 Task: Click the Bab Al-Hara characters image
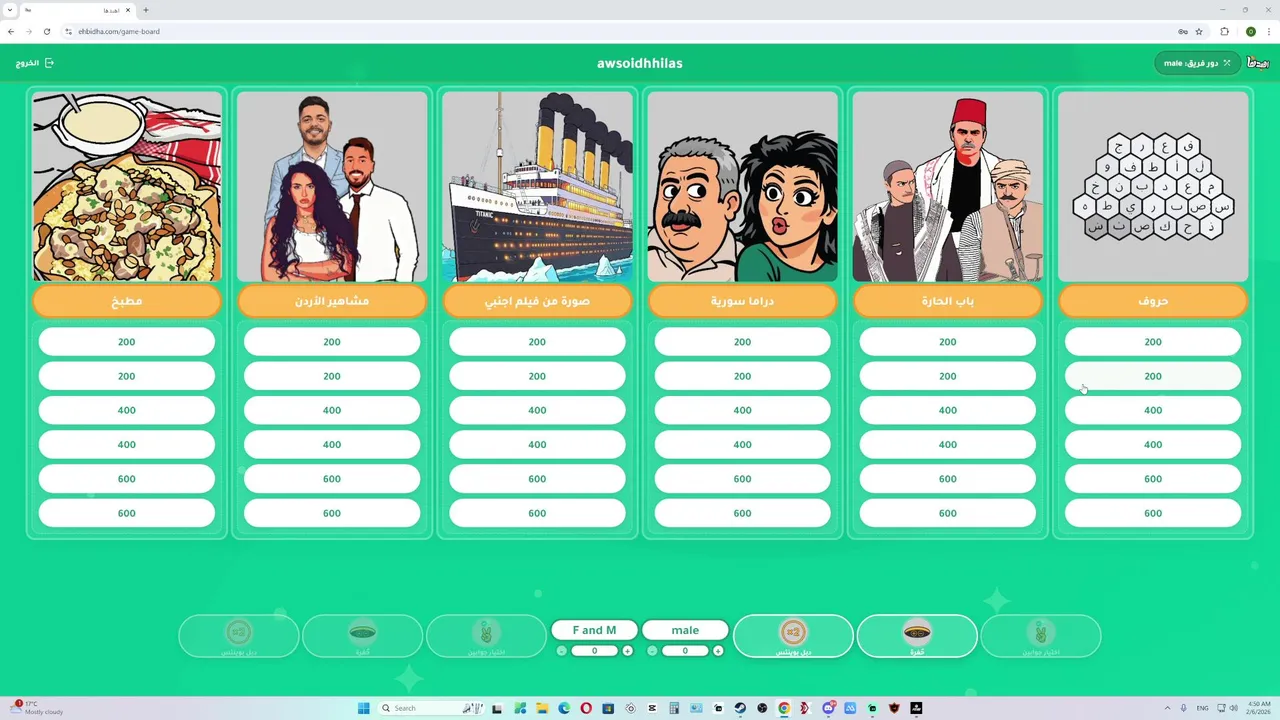[947, 187]
